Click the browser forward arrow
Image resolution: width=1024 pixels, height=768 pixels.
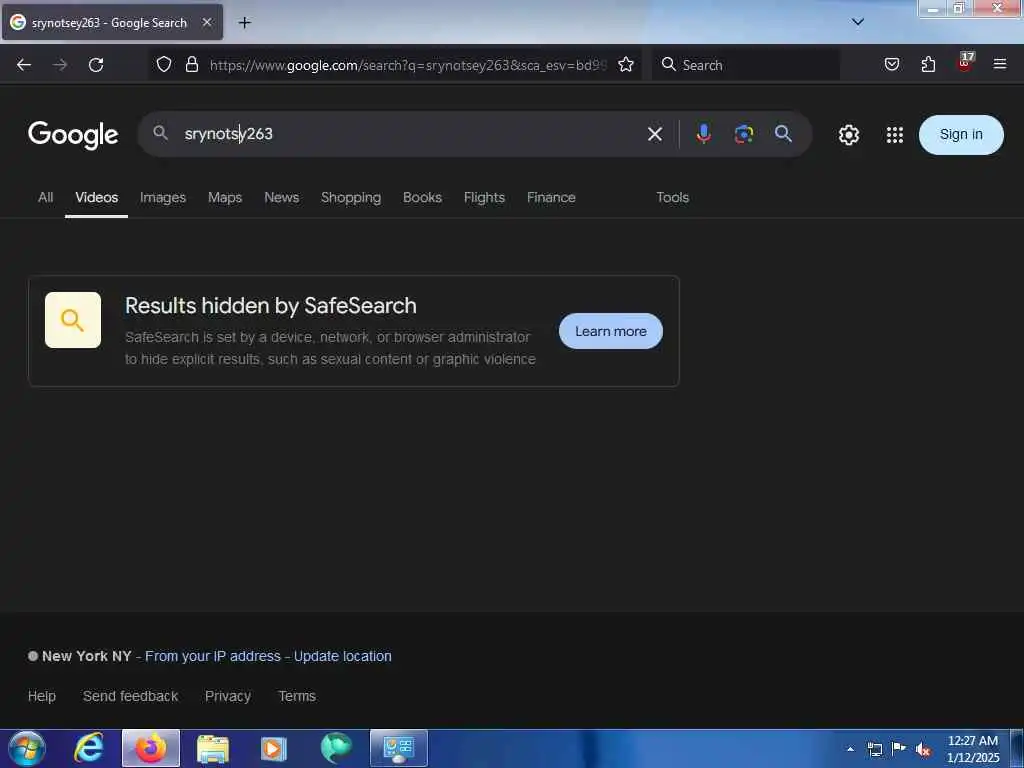tap(60, 65)
